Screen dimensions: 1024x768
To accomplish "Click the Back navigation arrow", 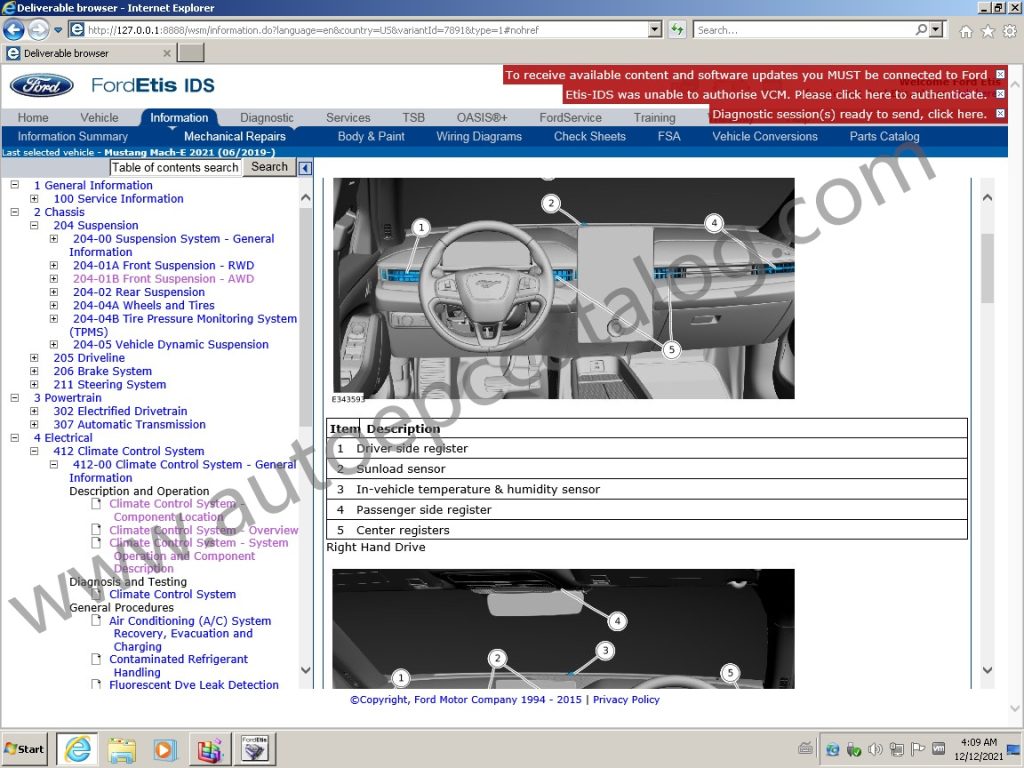I will tap(13, 29).
